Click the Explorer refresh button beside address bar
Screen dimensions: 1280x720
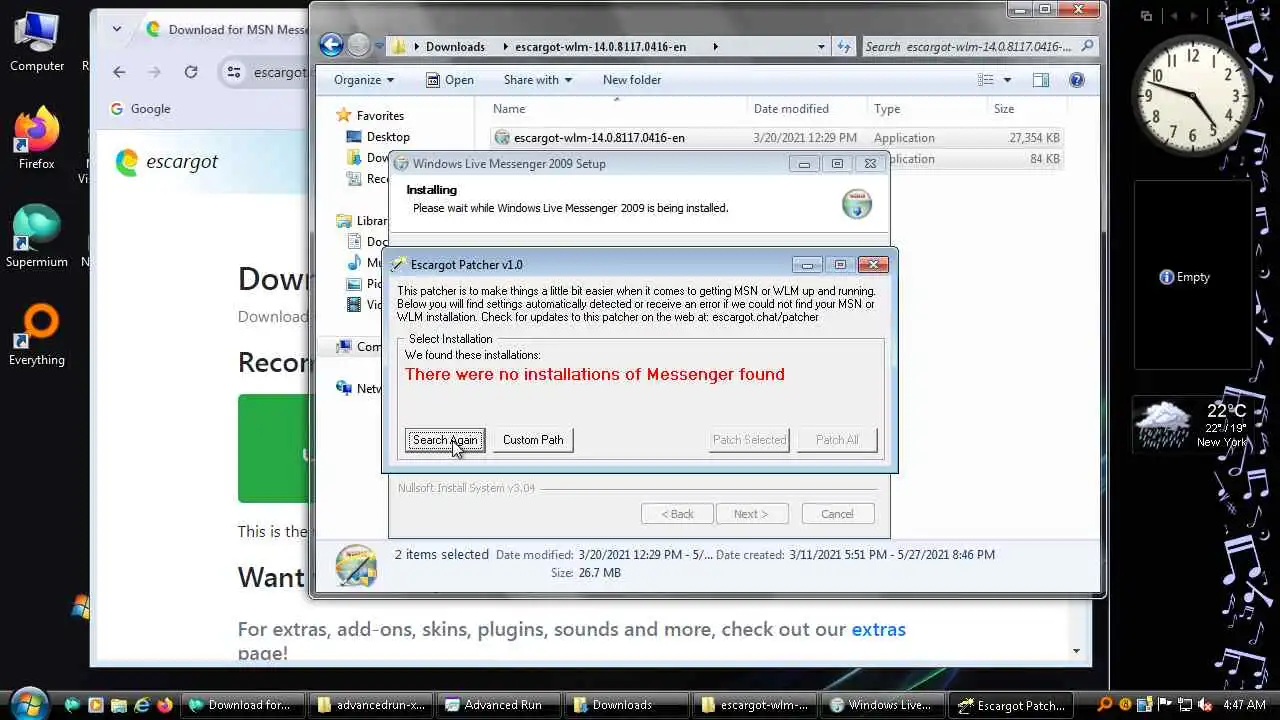point(844,46)
